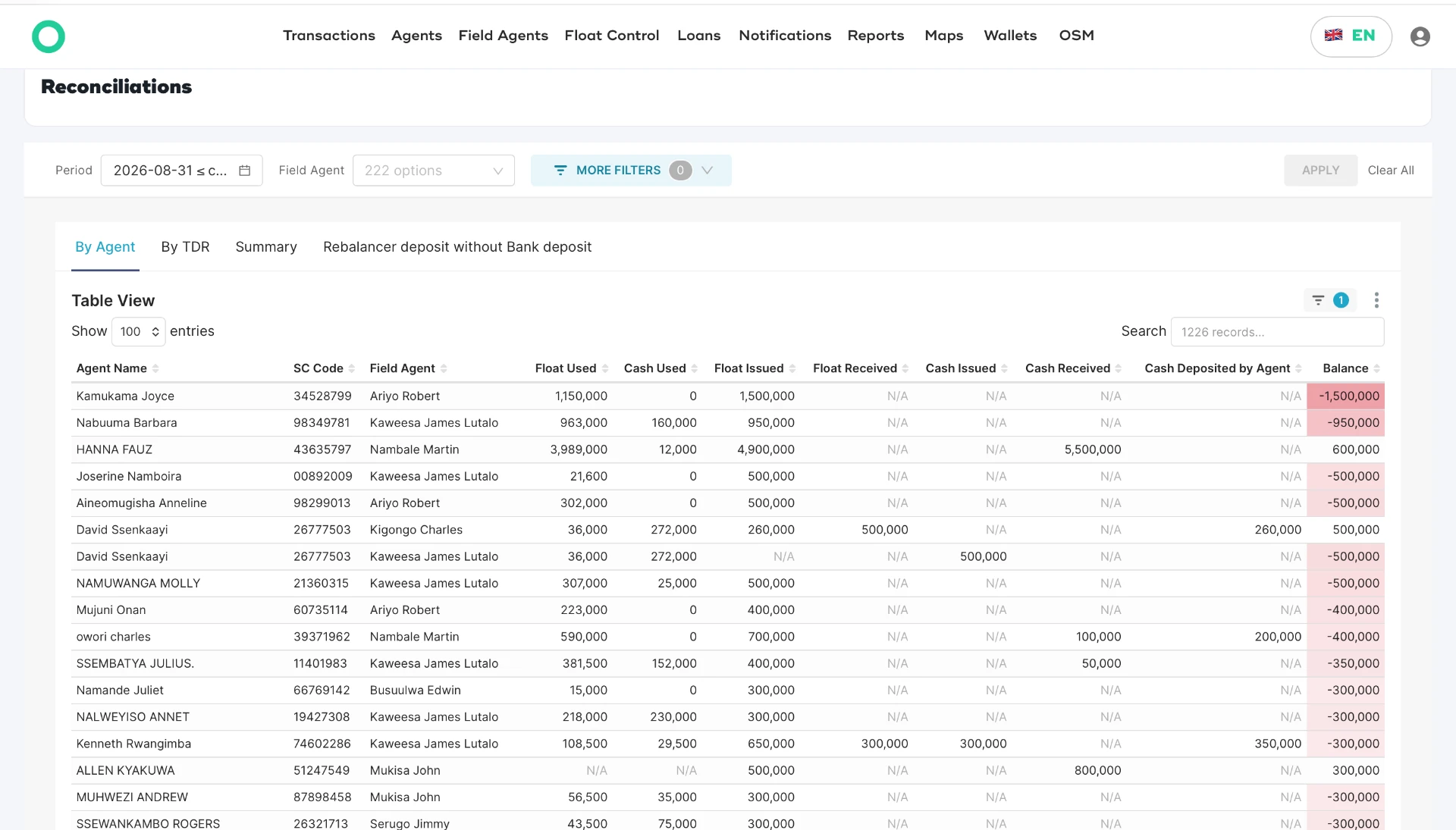Click the APPLY filters button
This screenshot has width=1456, height=830.
[x=1320, y=171]
